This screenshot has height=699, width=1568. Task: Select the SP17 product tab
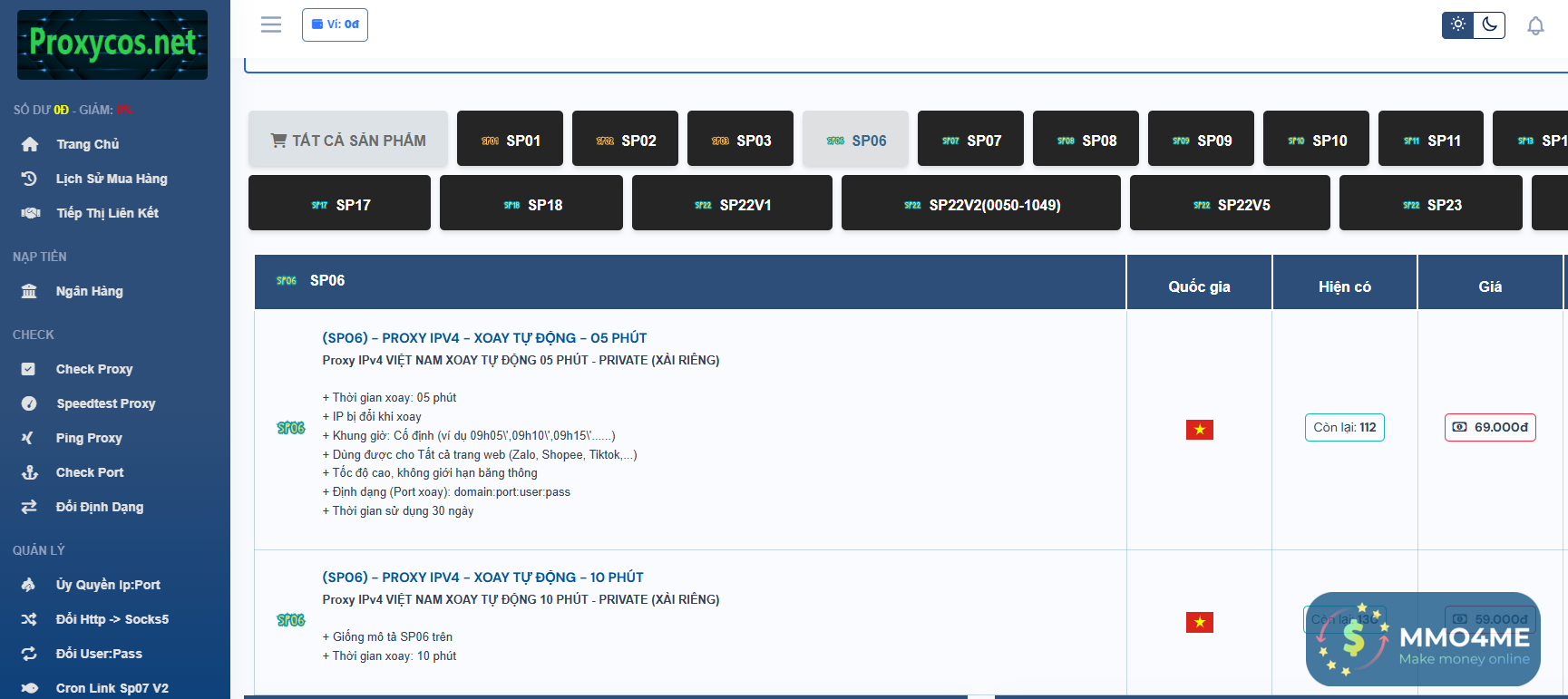tap(339, 203)
